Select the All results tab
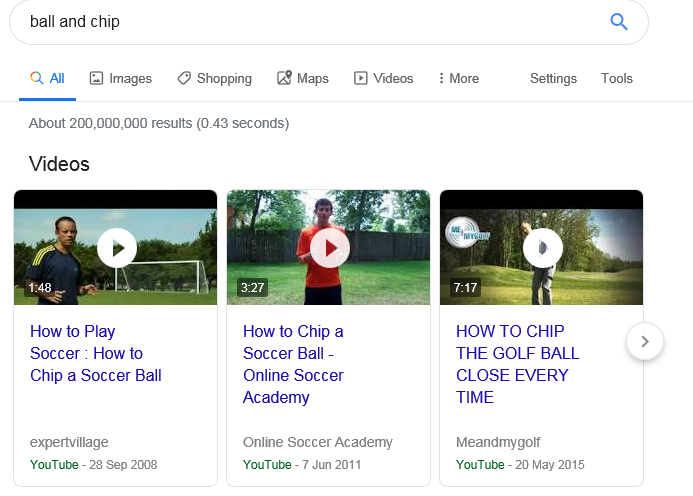 coord(47,79)
